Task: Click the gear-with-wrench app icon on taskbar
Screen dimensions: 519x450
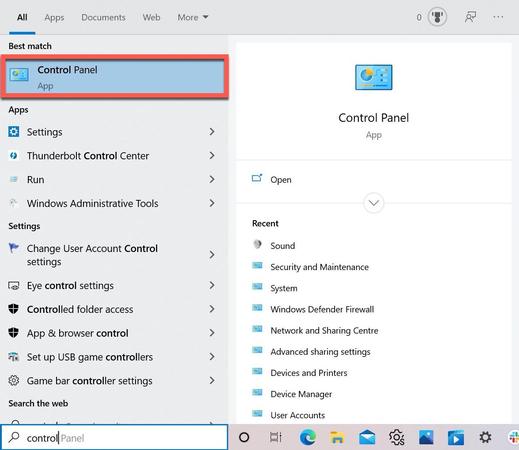Action: pos(396,437)
